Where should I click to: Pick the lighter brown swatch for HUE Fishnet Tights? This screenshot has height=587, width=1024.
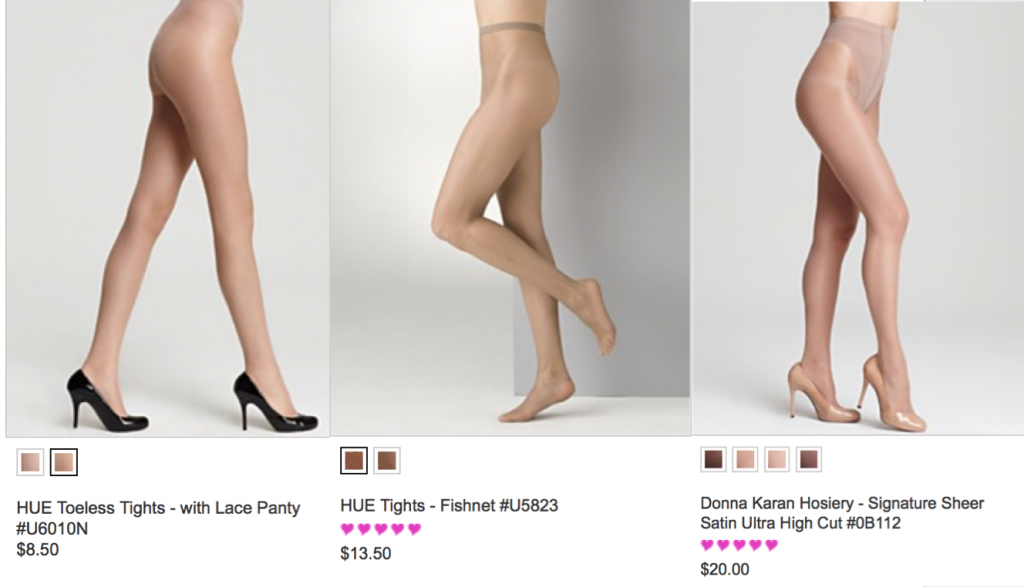pyautogui.click(x=386, y=462)
